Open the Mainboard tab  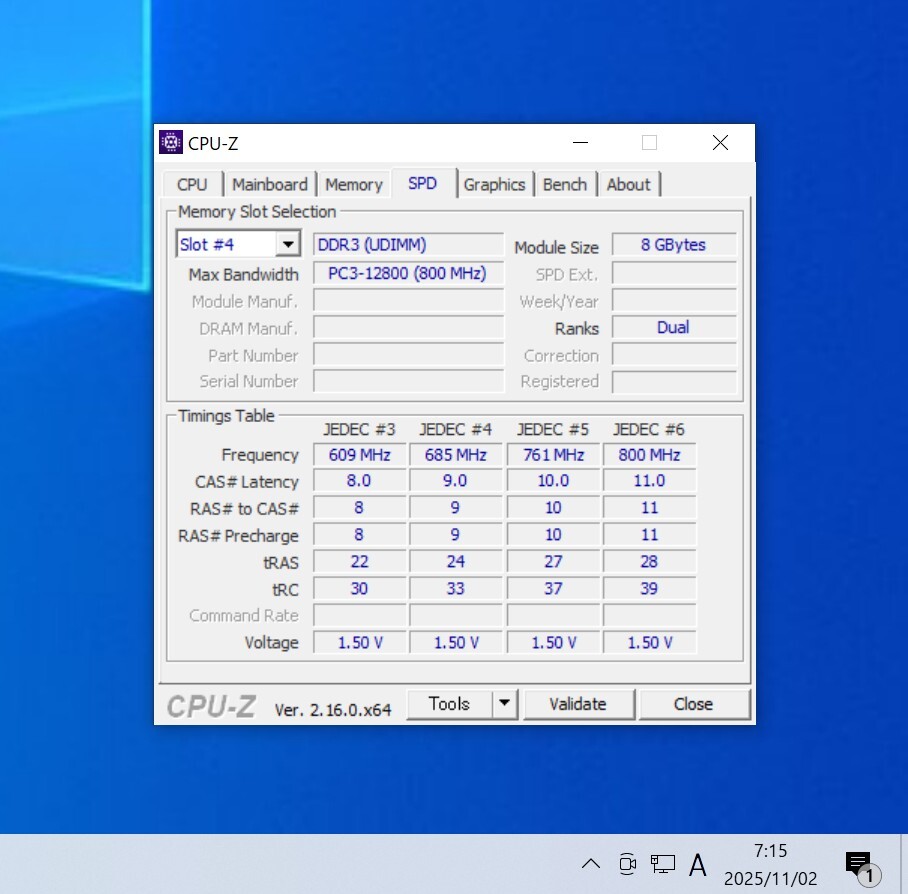tap(269, 185)
